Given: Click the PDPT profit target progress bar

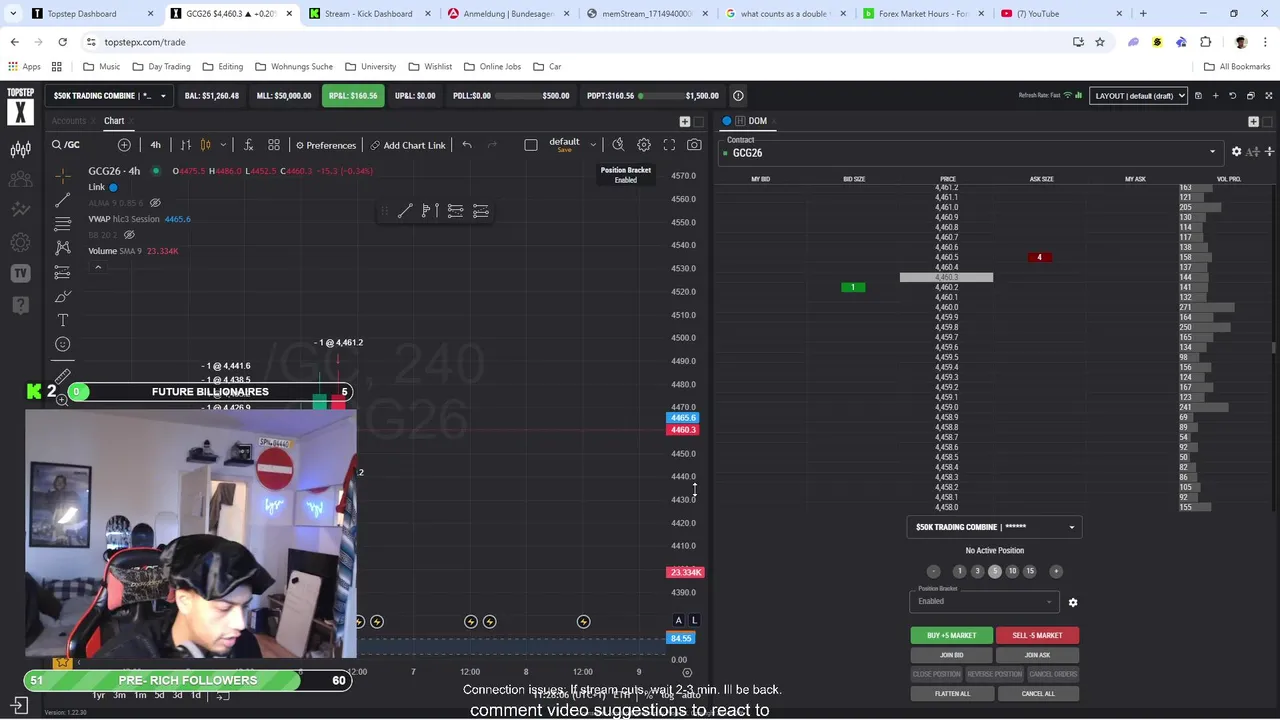Looking at the screenshot, I should coord(660,96).
